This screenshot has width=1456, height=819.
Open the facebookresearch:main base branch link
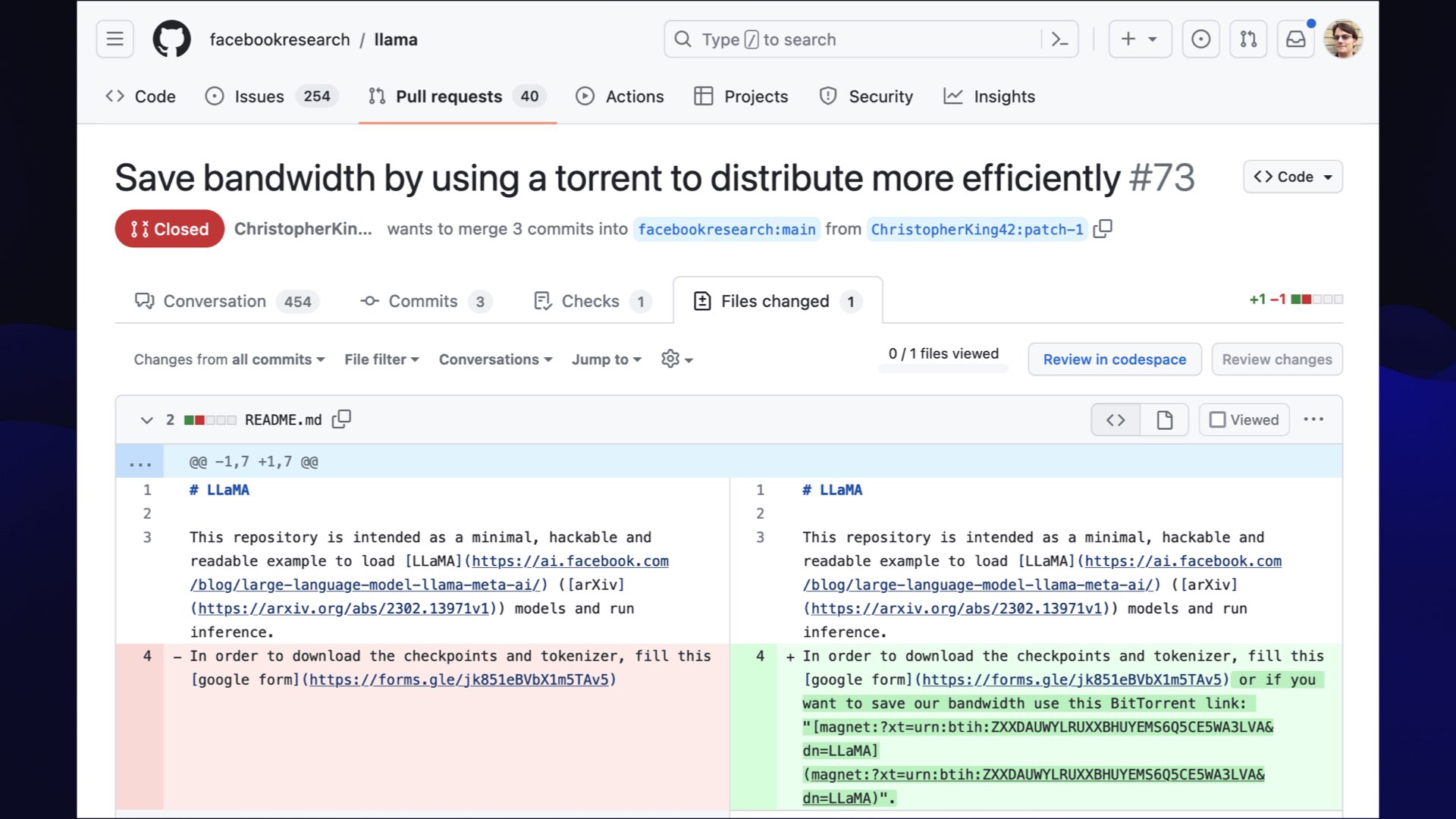pos(726,229)
